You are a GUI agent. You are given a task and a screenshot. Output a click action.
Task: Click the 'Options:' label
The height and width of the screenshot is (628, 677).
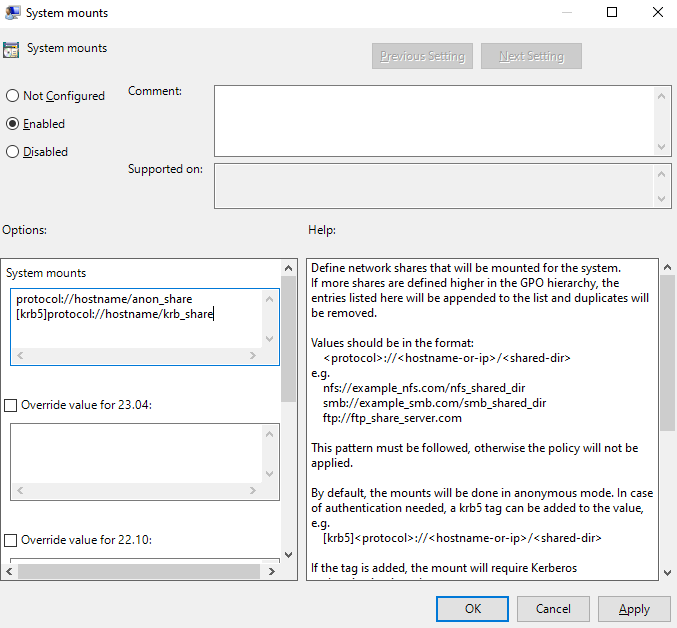click(x=25, y=230)
